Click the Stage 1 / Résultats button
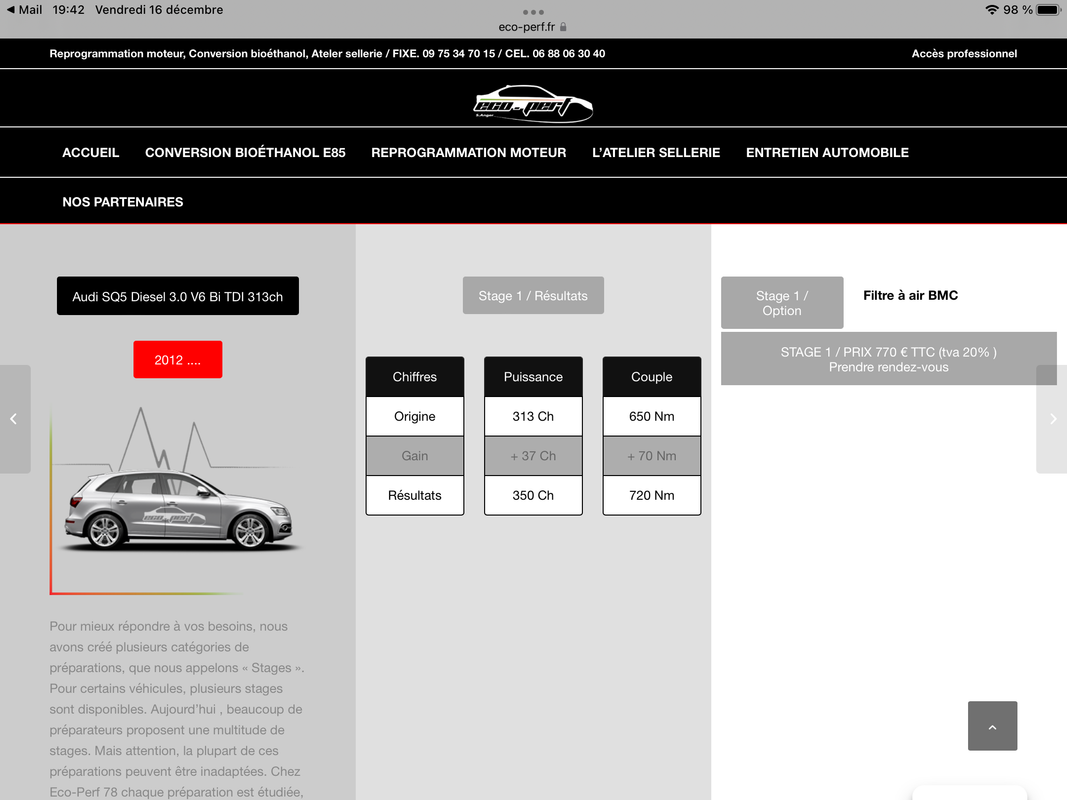The width and height of the screenshot is (1067, 800). coord(533,296)
